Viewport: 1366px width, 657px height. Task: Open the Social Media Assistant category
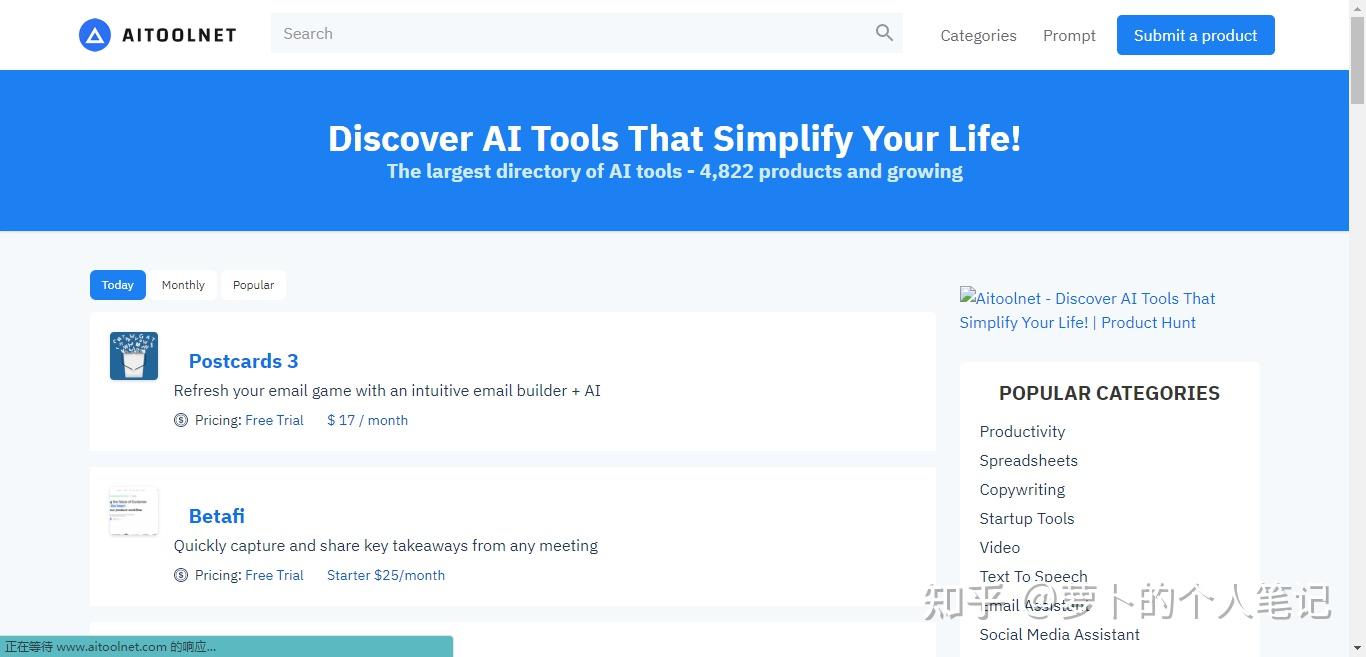coord(1059,634)
